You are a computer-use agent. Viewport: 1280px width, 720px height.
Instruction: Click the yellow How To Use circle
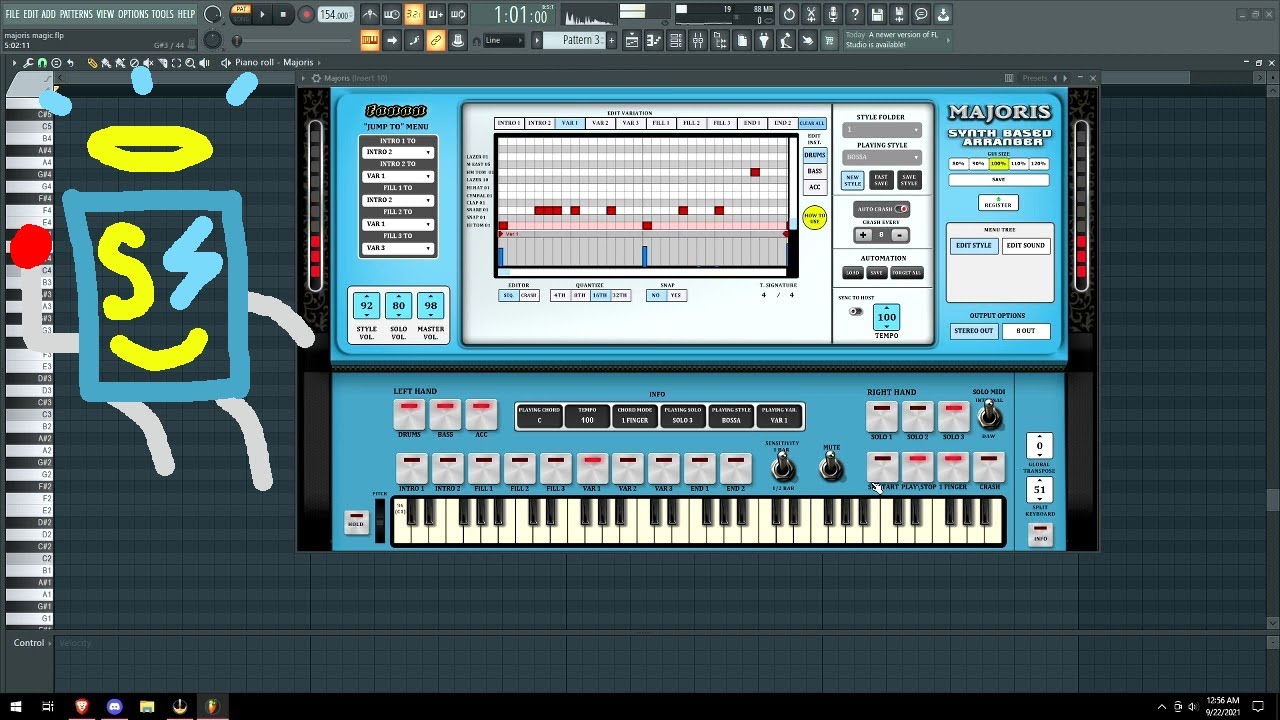[814, 217]
